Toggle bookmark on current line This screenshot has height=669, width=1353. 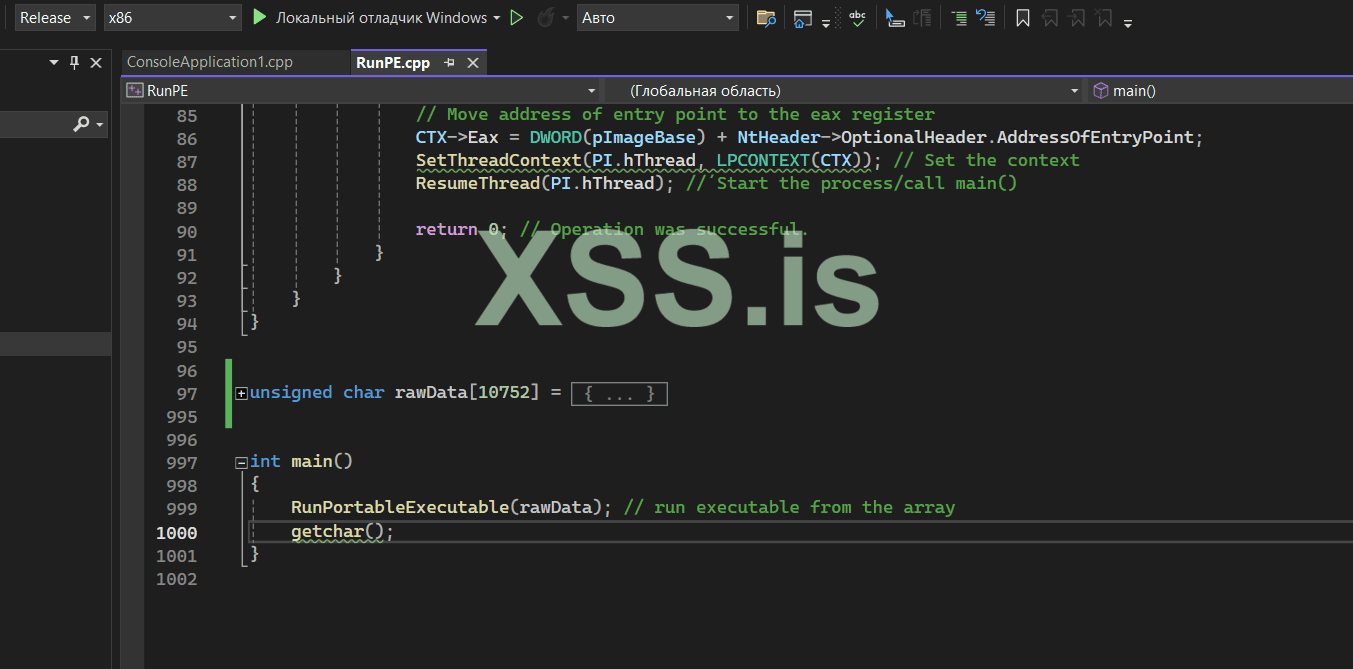click(x=1023, y=17)
